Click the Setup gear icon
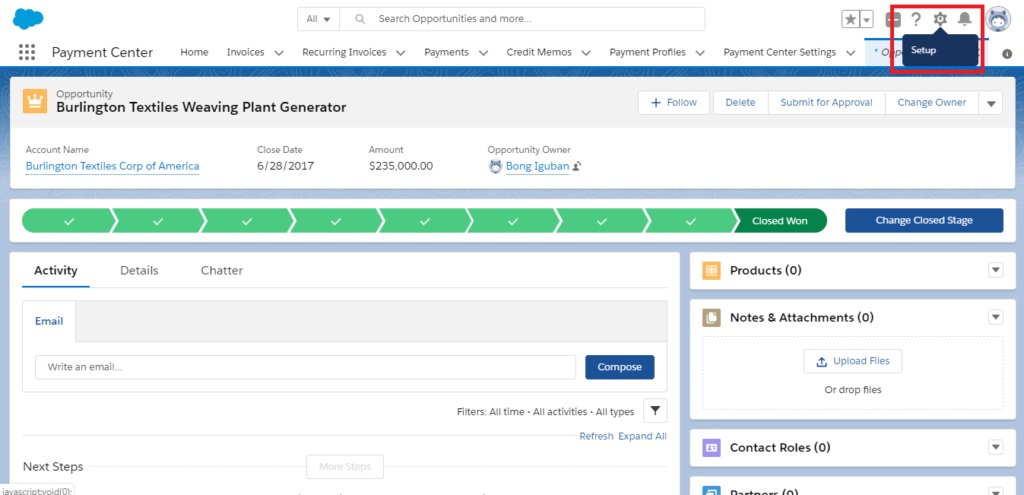Screen dimensions: 1024x495 tap(940, 20)
